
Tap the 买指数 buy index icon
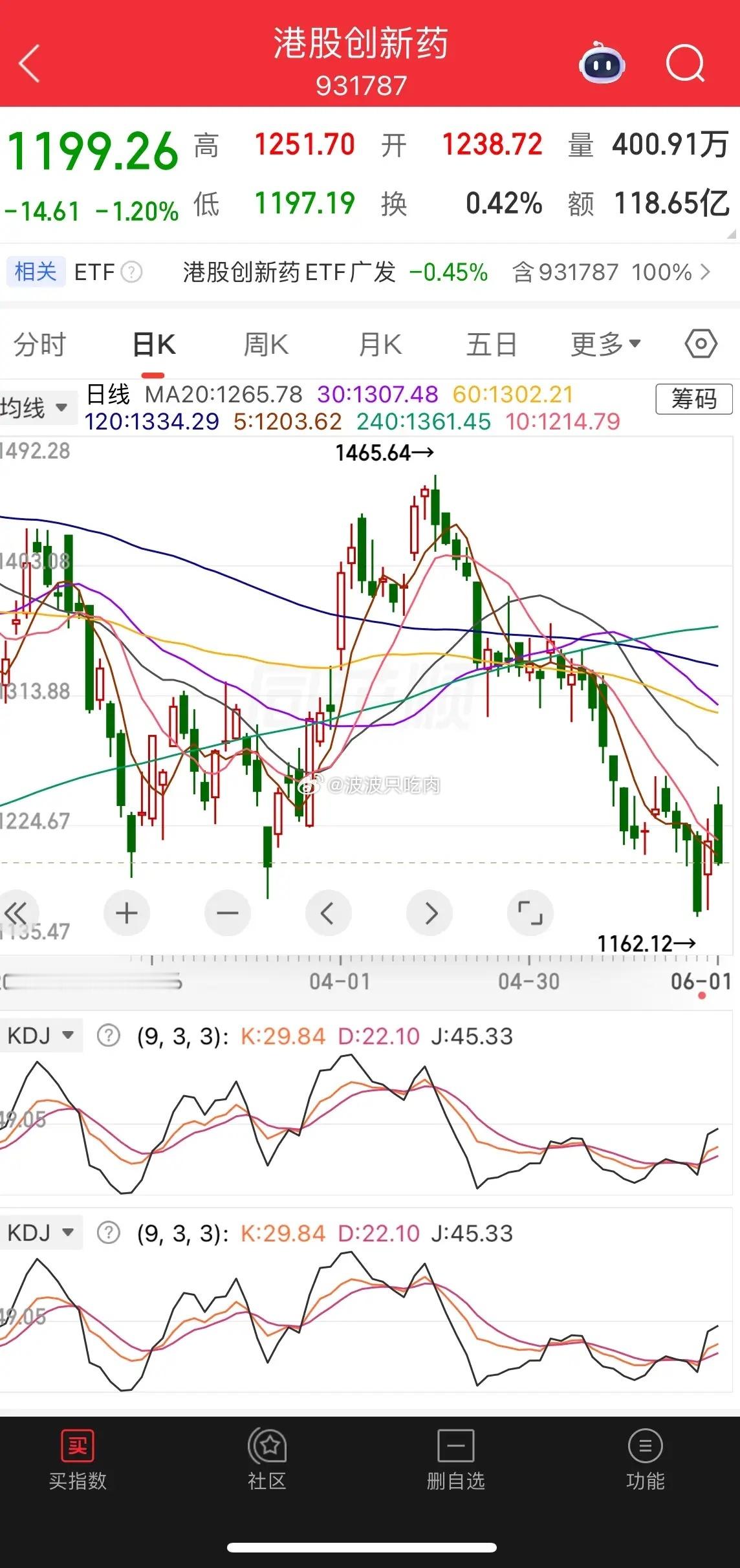(x=78, y=1459)
